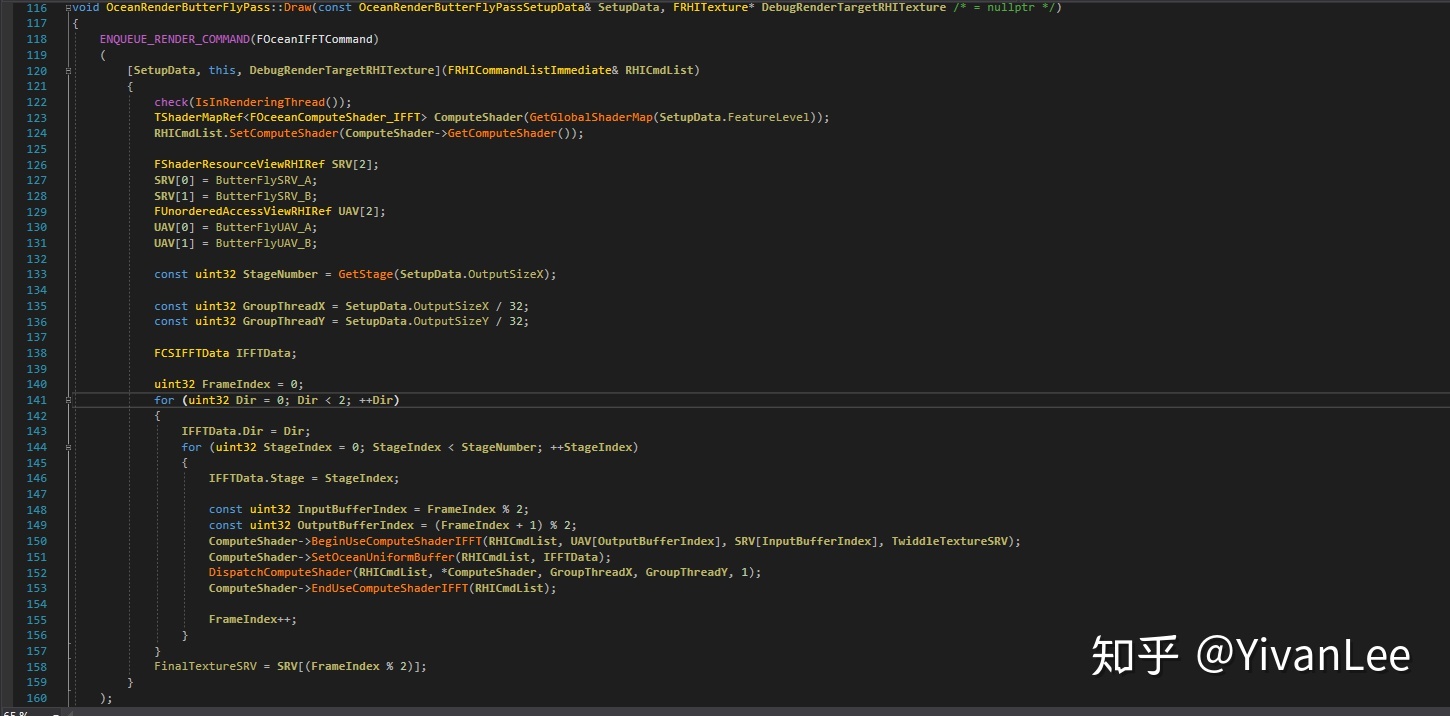The width and height of the screenshot is (1450, 716).
Task: Click InputBufferIndex declaration on line 148
Action: coord(352,509)
